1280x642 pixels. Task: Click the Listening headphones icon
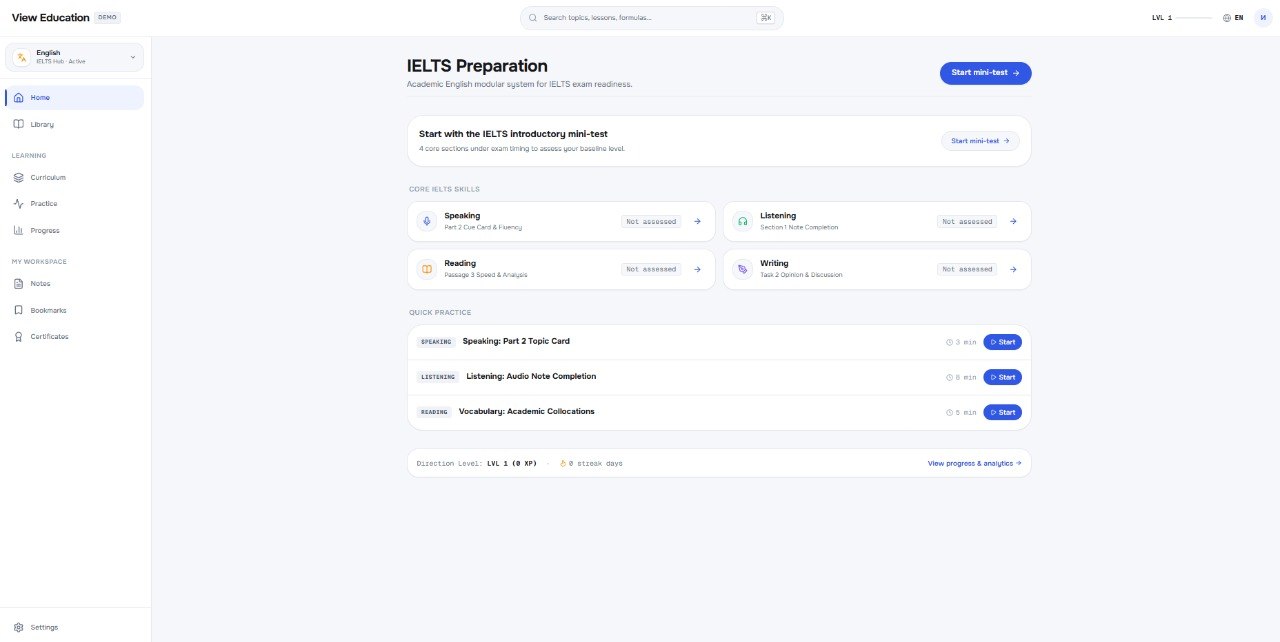[742, 221]
